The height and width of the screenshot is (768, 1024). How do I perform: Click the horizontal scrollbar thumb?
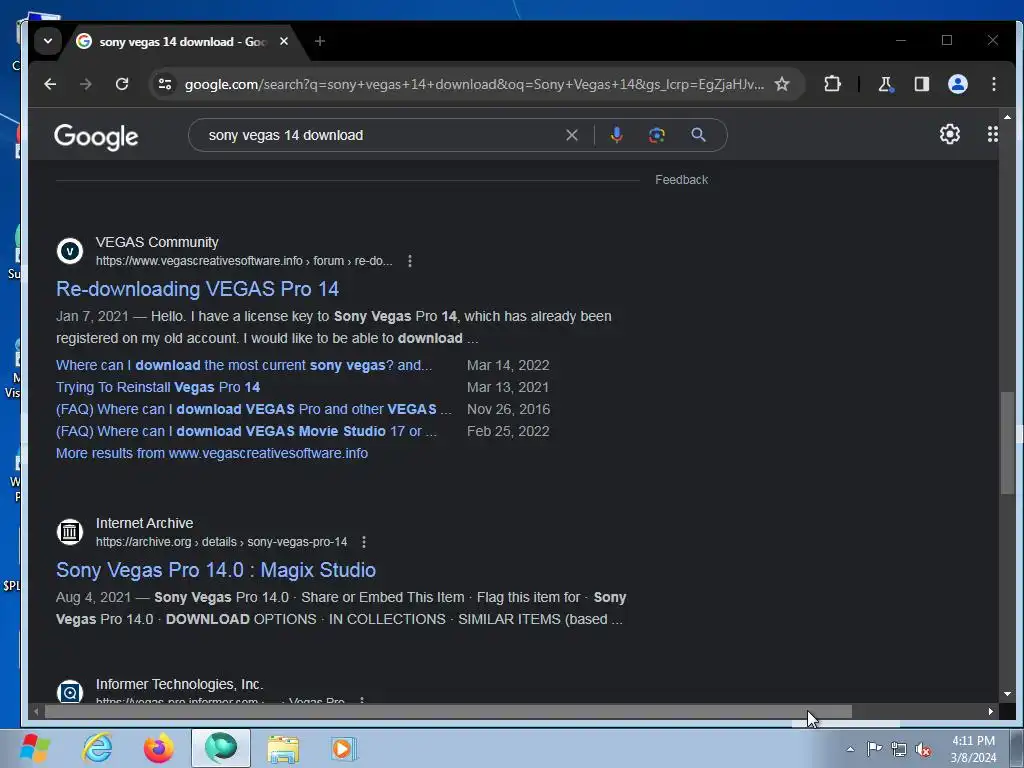pos(448,712)
